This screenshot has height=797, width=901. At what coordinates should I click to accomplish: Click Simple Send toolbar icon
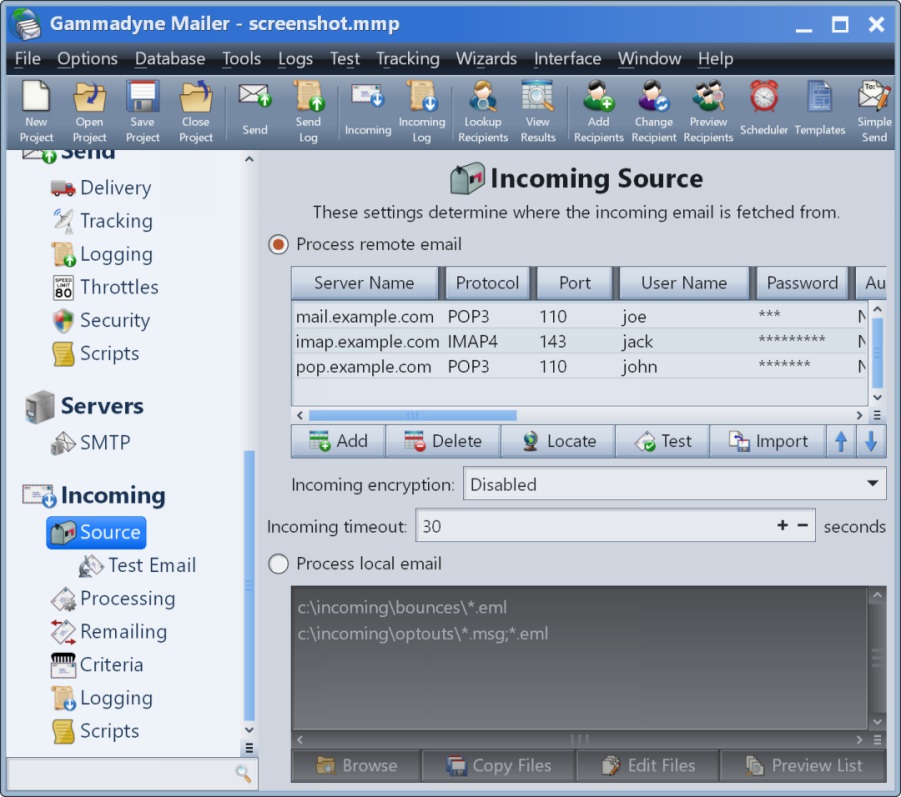pyautogui.click(x=874, y=111)
